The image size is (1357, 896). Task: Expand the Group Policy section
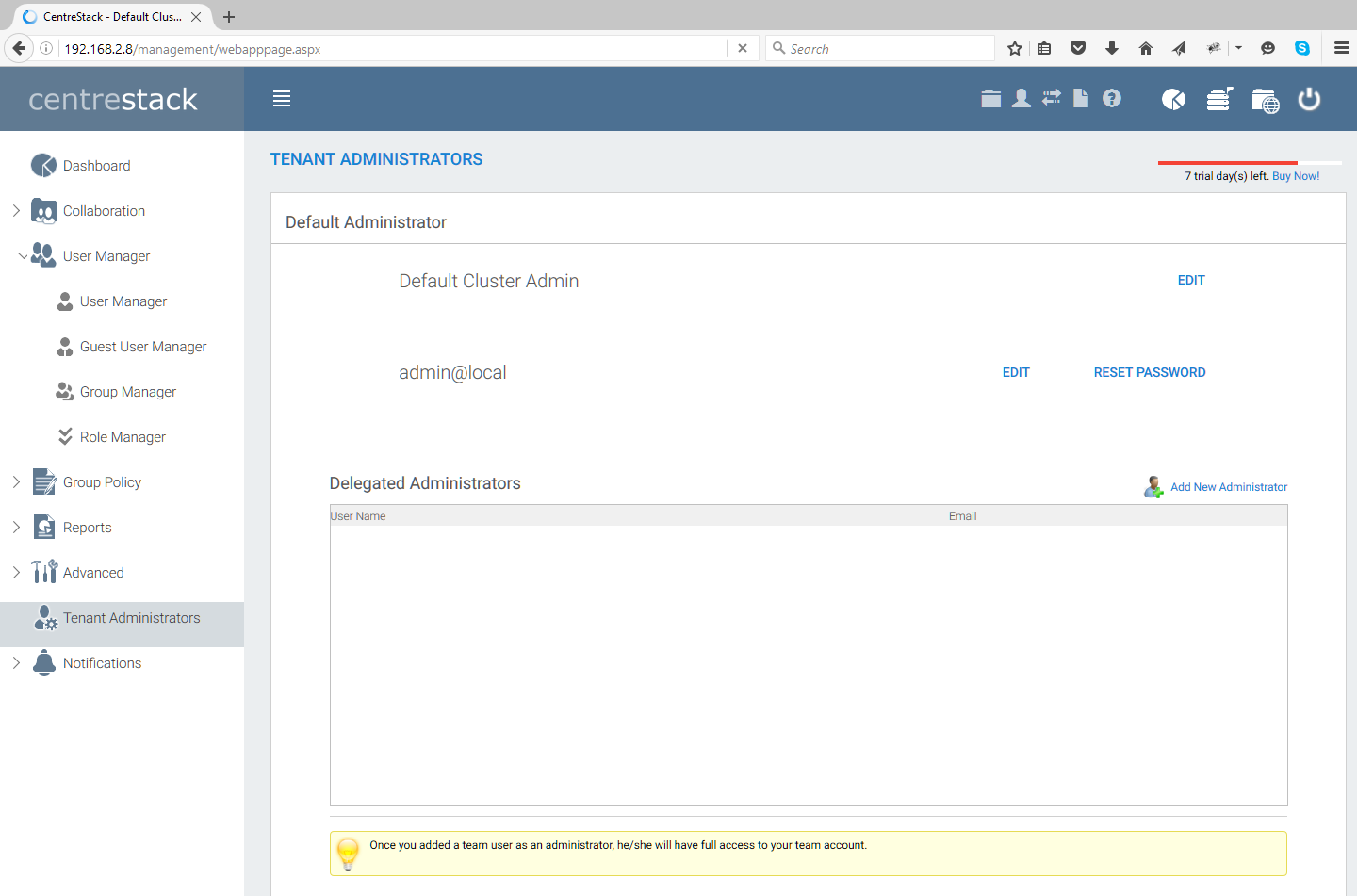coord(16,481)
